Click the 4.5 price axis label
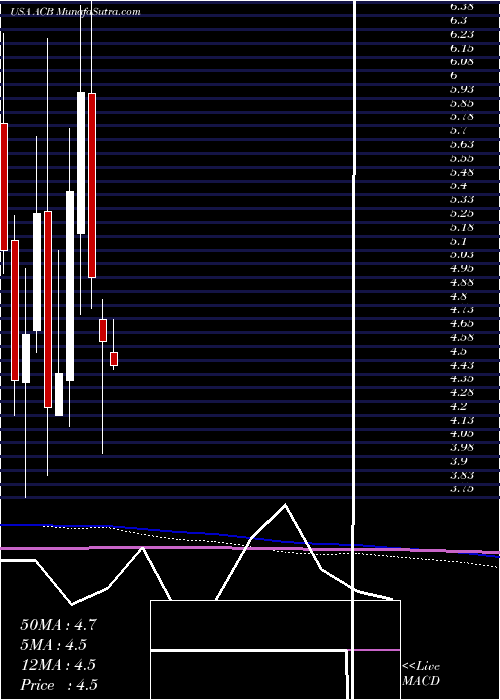The width and height of the screenshot is (500, 700). [x=458, y=351]
